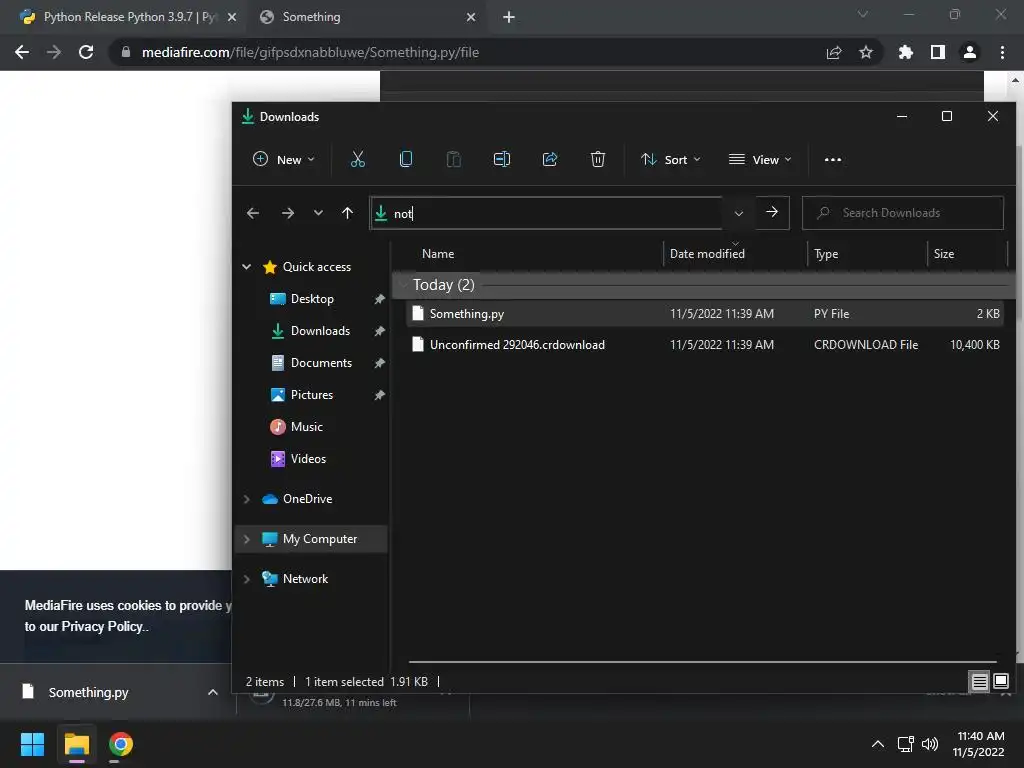1024x768 pixels.
Task: Reload the MediaFire page
Action: coord(86,52)
